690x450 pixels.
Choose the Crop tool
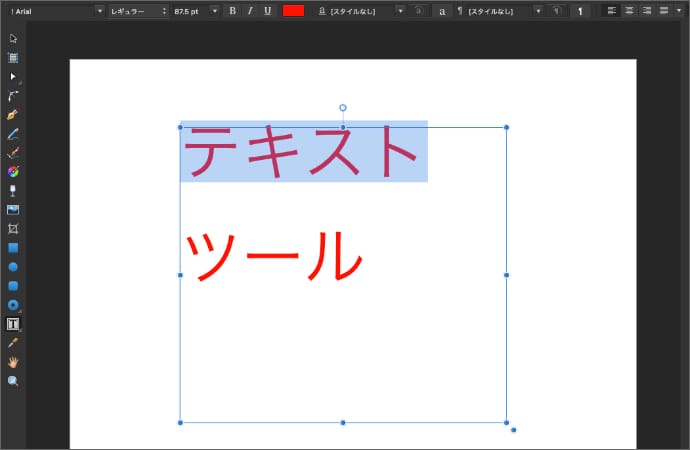click(13, 228)
